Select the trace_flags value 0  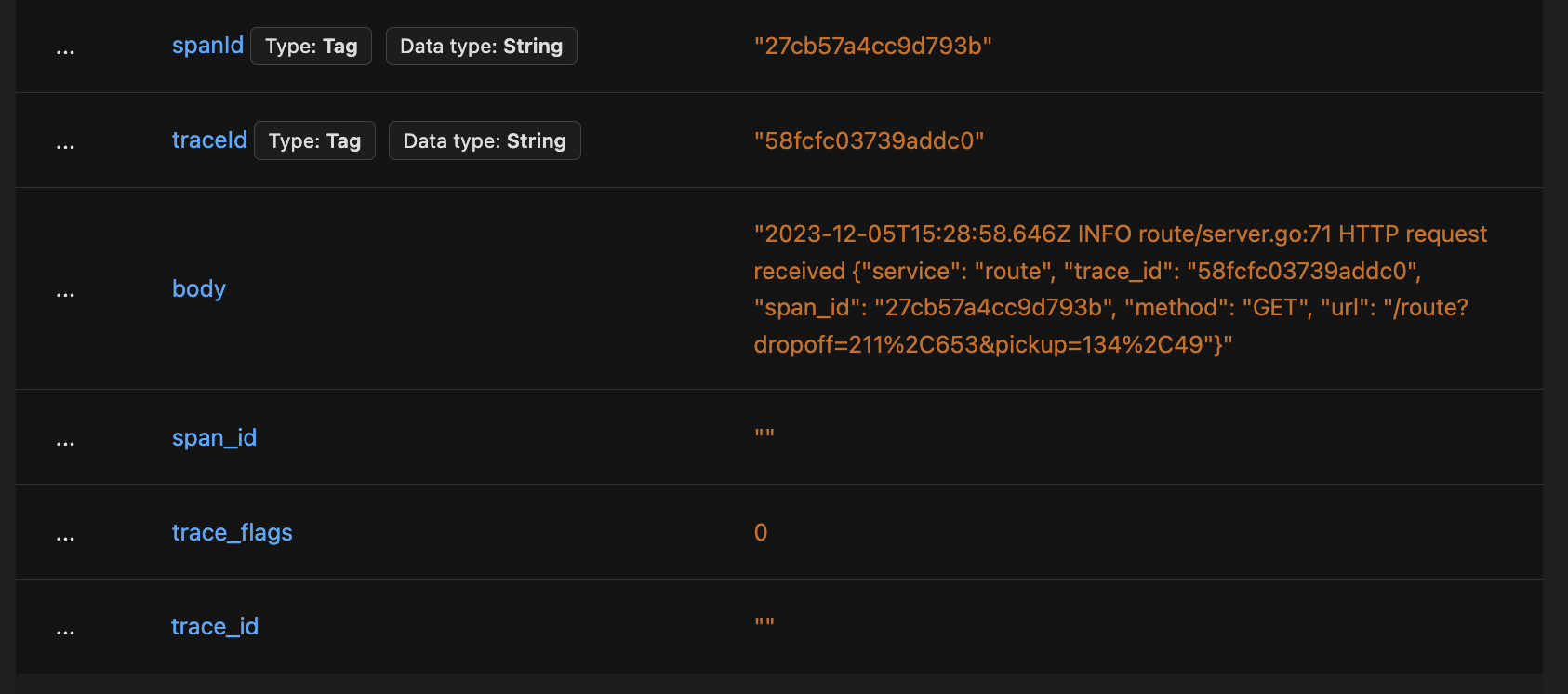pyautogui.click(x=761, y=533)
